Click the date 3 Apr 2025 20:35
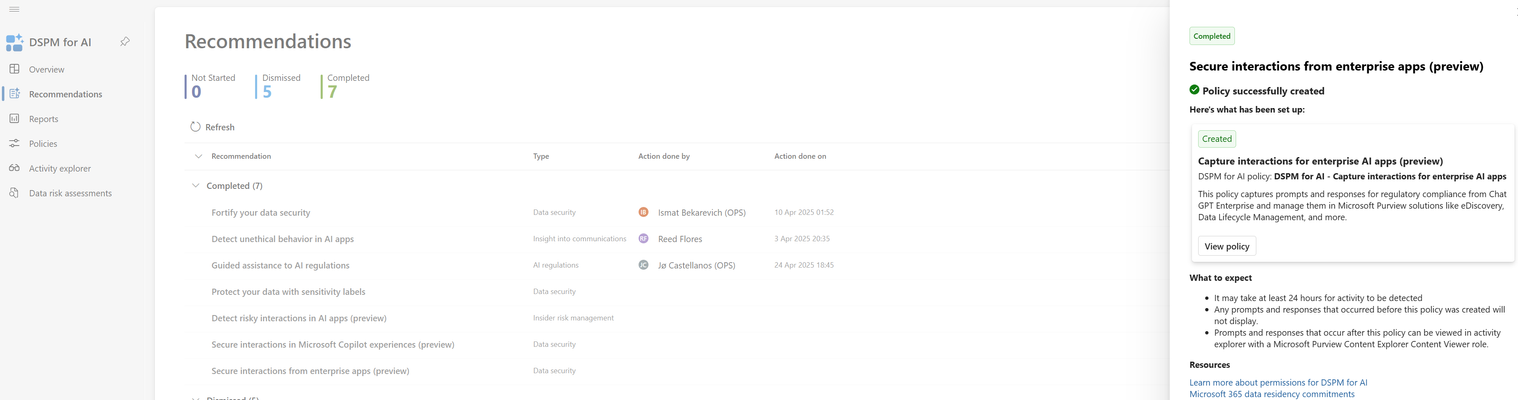The height and width of the screenshot is (400, 1518). coord(802,239)
